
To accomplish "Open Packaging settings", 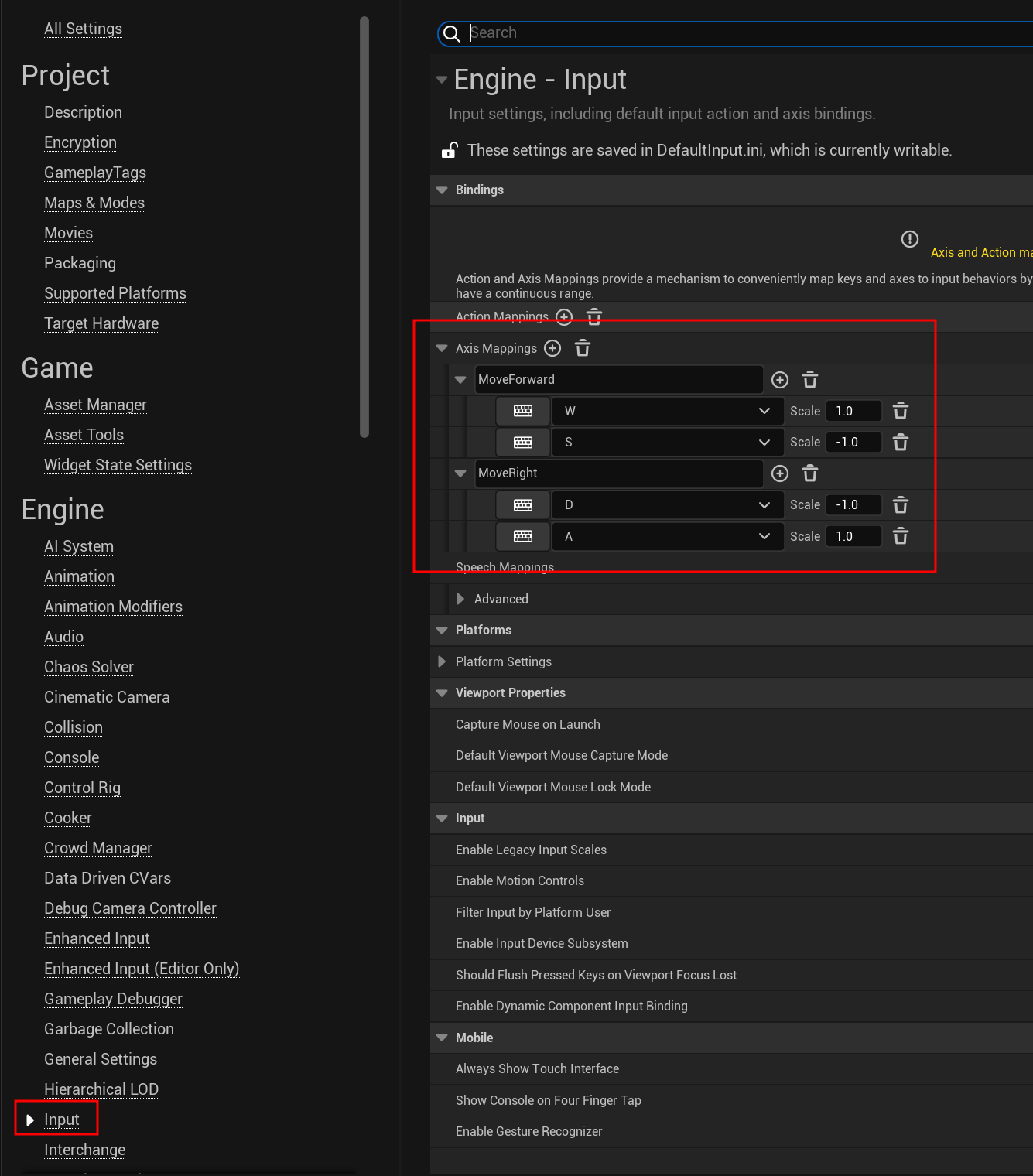I will 80,263.
